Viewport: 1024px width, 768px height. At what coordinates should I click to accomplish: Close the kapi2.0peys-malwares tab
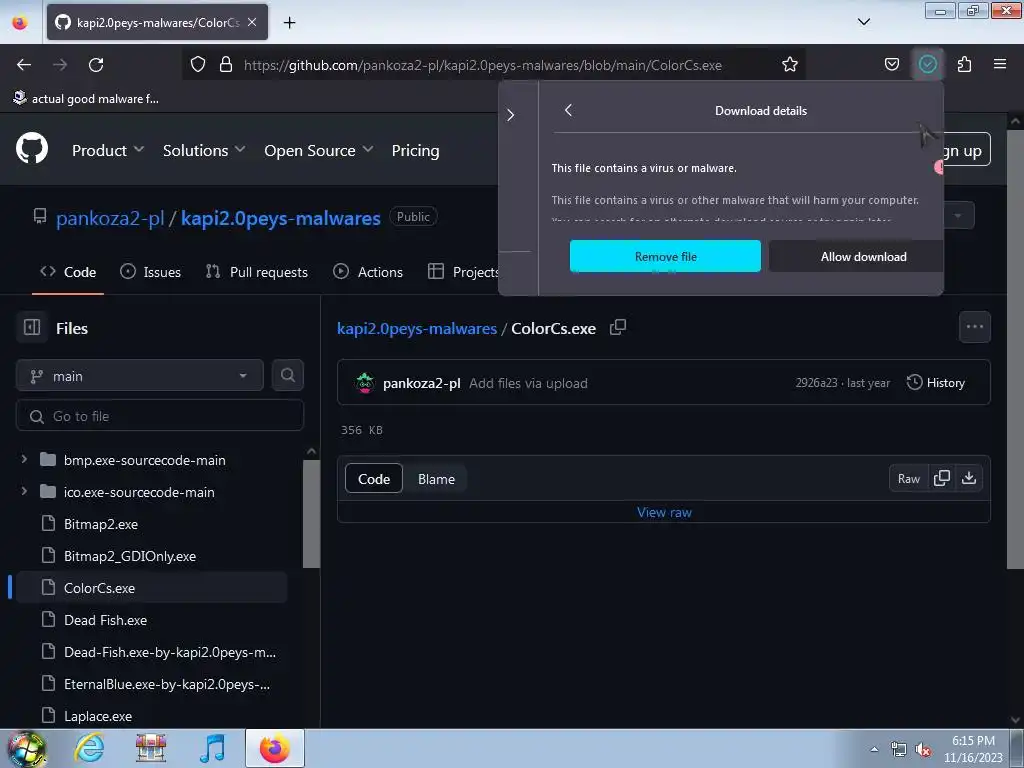252,22
